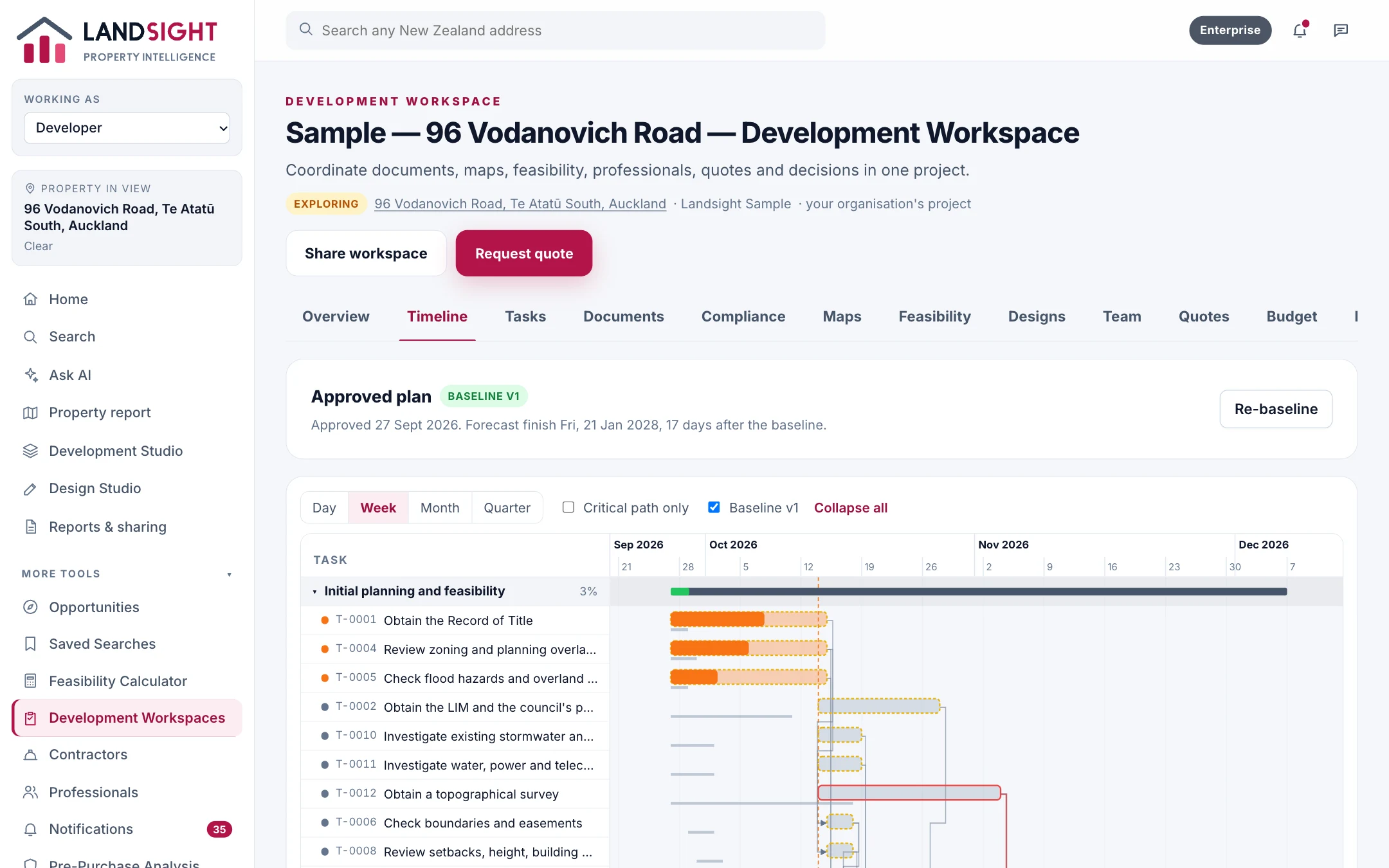
Task: Open Feasibility Calculator item
Action: tap(127, 681)
